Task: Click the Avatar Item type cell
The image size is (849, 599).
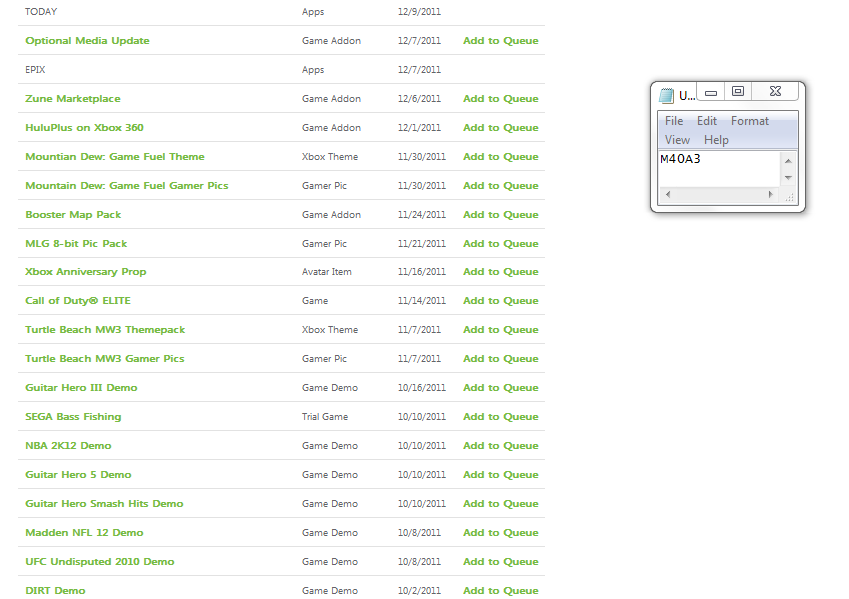Action: tap(326, 272)
